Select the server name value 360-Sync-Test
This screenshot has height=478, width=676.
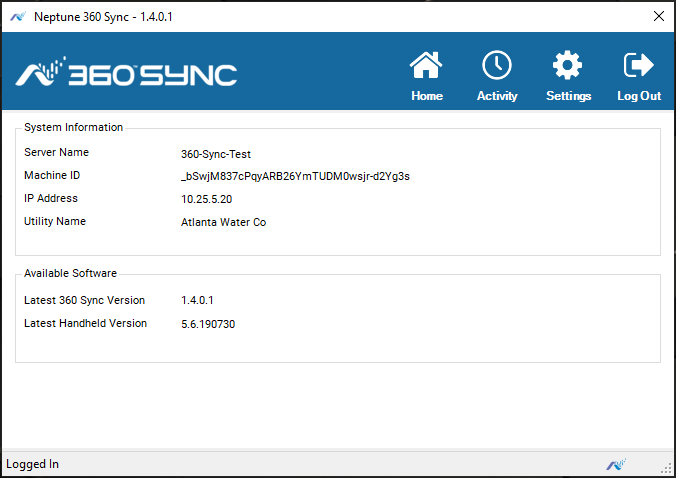(x=215, y=154)
